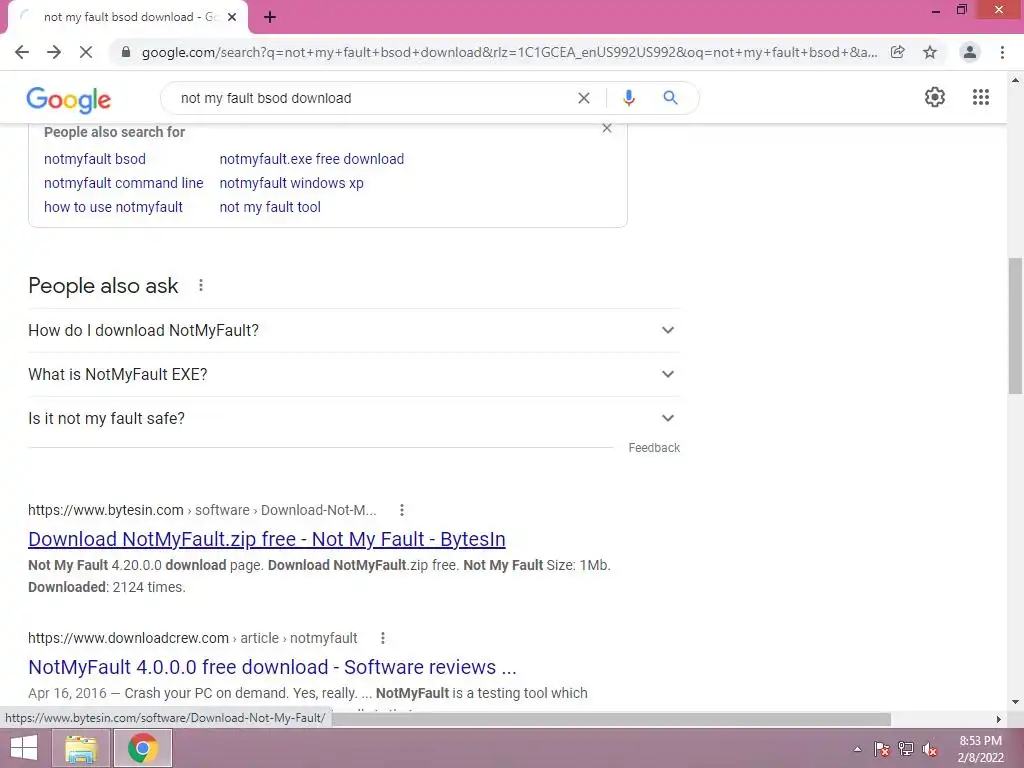1024x768 pixels.
Task: Expand 'What is NotMyFault EXE?'
Action: pos(354,374)
